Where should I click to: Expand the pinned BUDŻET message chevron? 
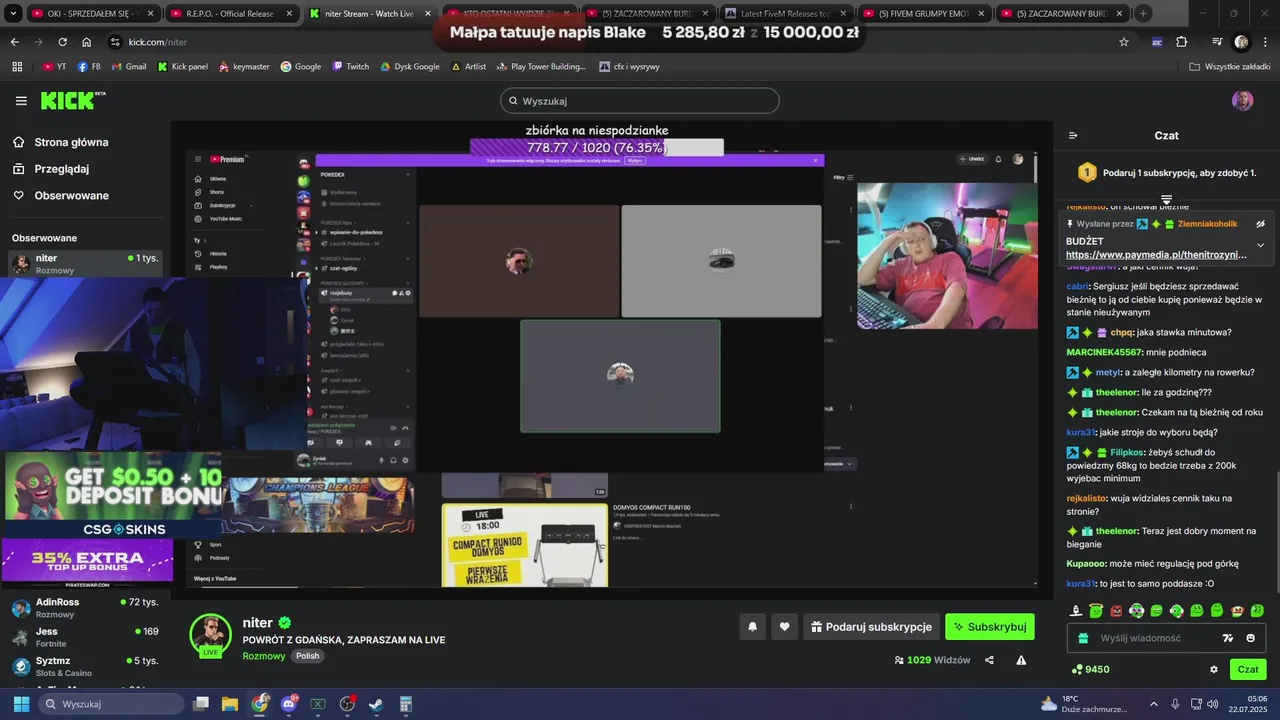(x=1261, y=245)
